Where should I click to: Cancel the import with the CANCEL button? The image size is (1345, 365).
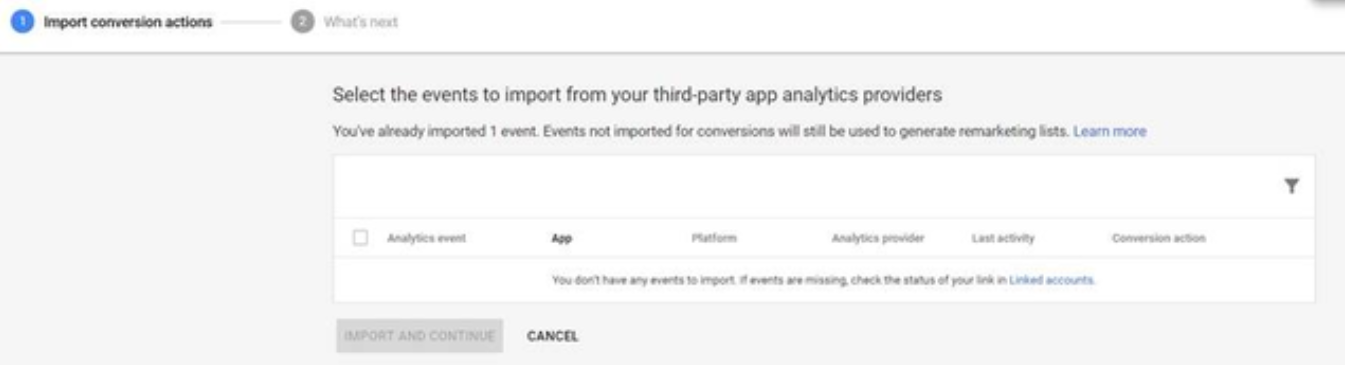(x=553, y=336)
